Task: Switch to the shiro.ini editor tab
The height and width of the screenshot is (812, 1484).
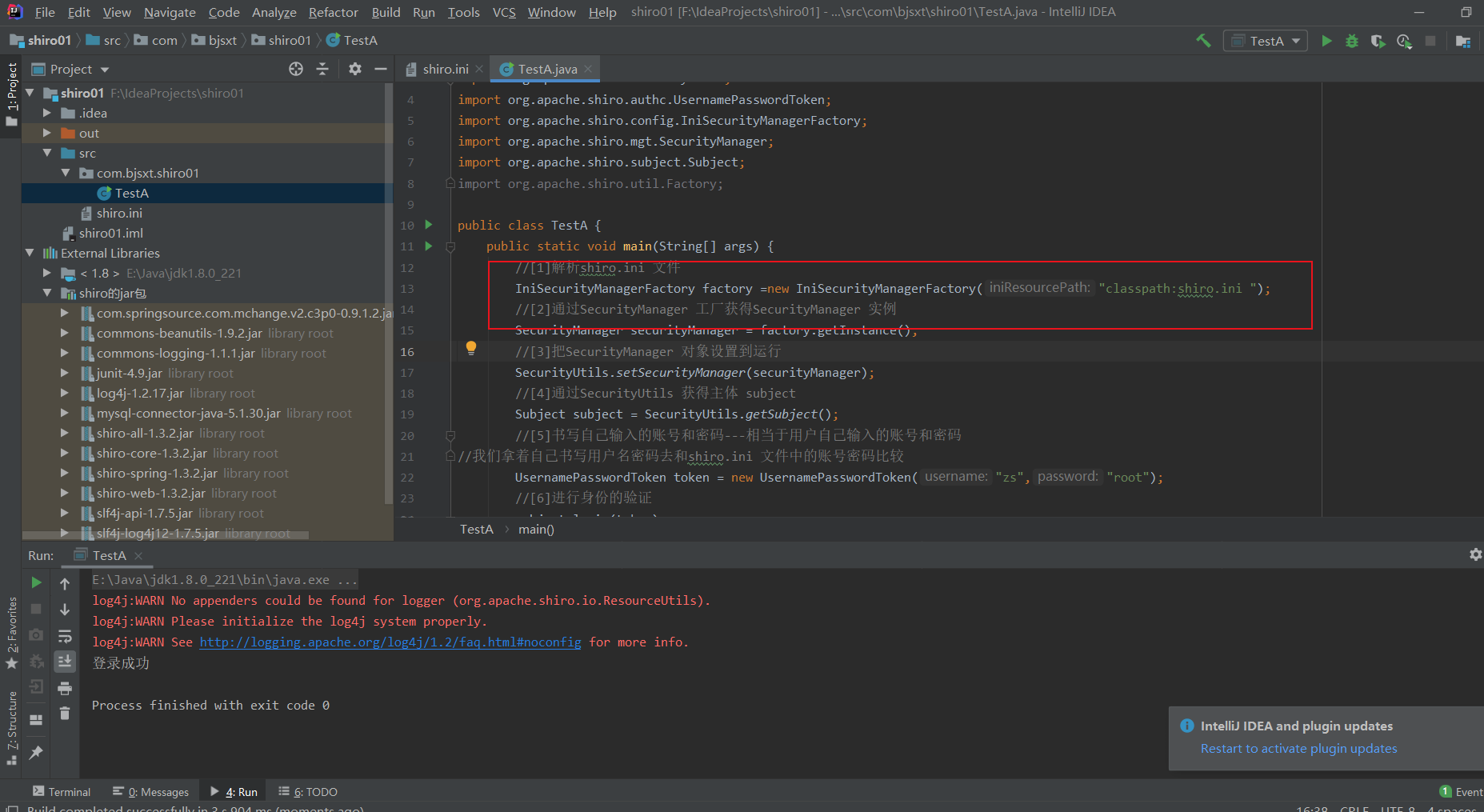Action: tap(446, 69)
